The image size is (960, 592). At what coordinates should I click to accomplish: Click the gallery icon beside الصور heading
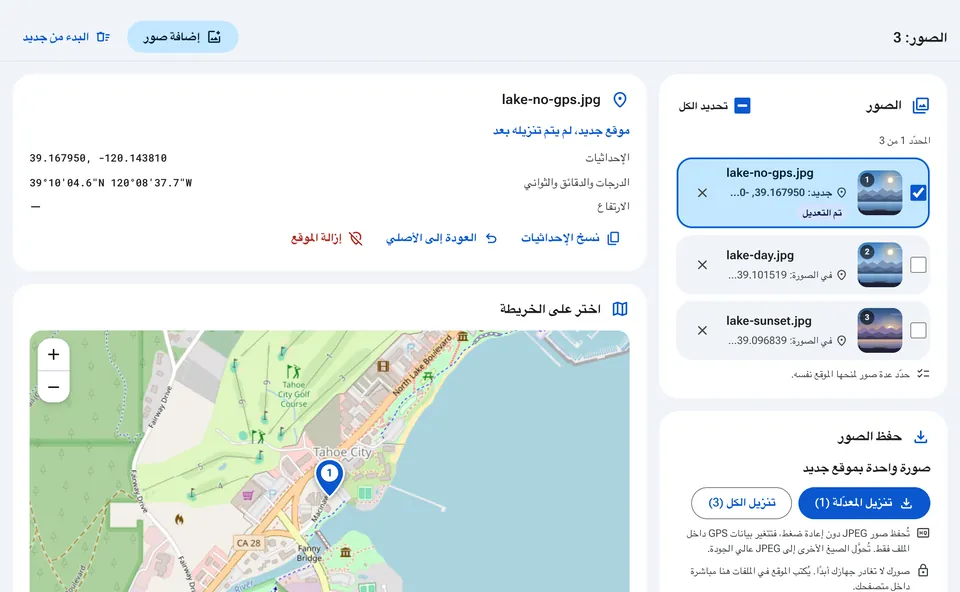[921, 106]
